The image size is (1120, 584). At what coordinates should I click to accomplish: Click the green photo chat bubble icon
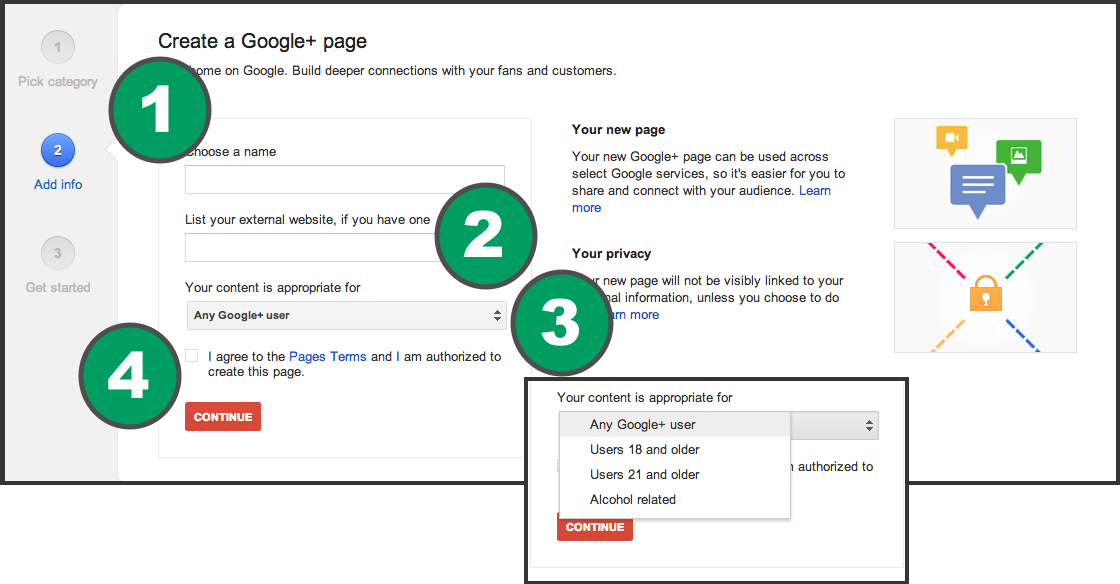pos(1019,161)
